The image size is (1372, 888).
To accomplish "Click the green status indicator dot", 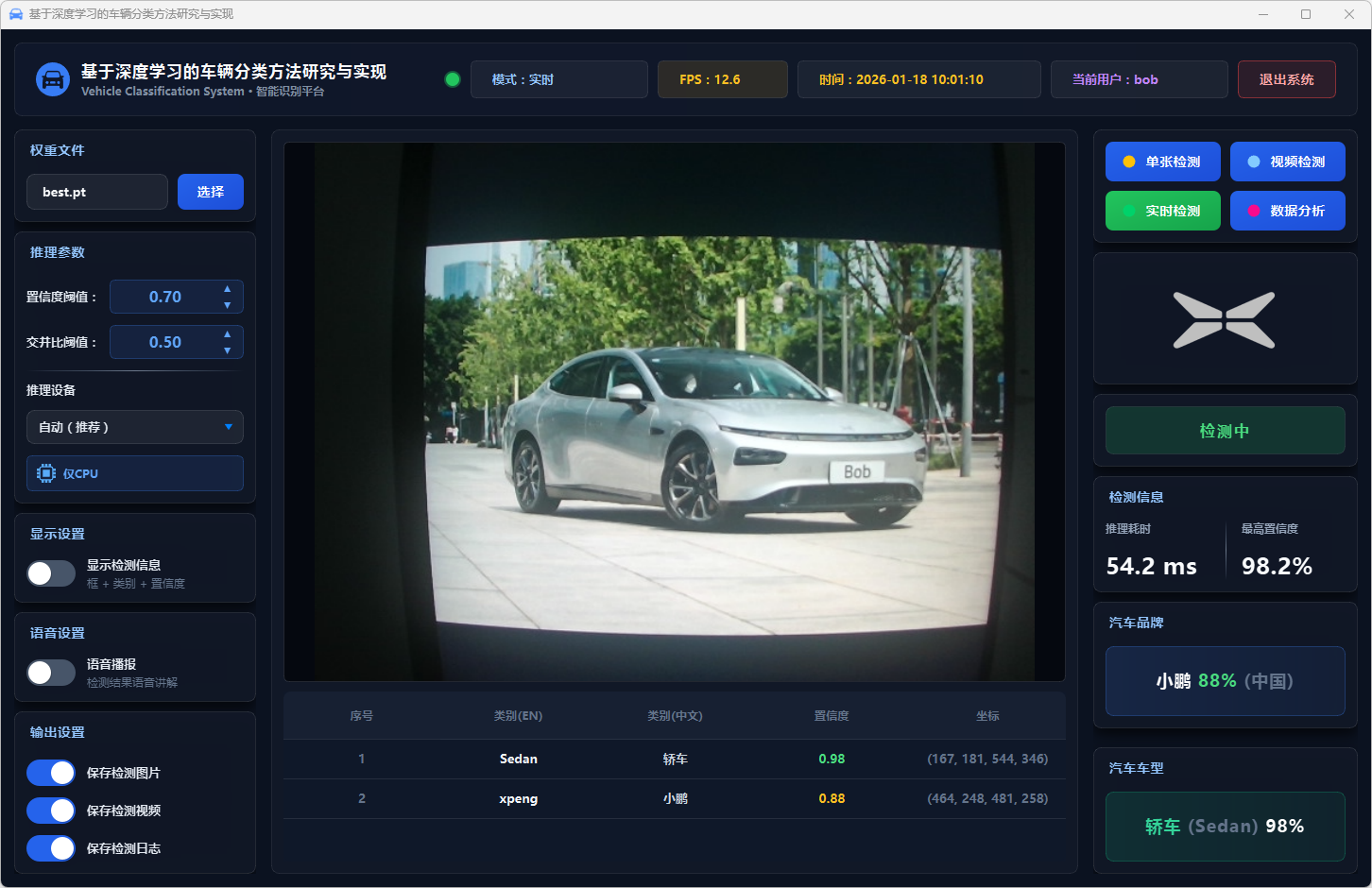I will pyautogui.click(x=453, y=79).
